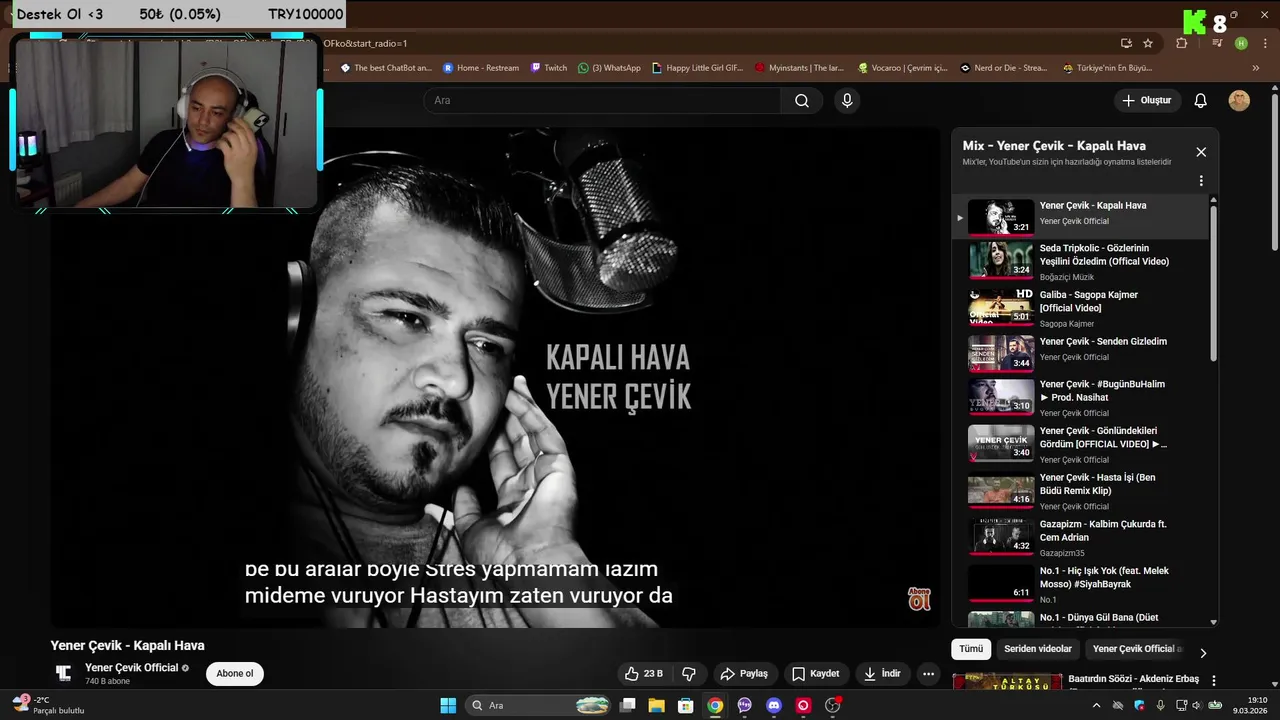Screen dimensions: 1280x720
Task: Click the Windows taskbar Ara search box
Action: pyautogui.click(x=539, y=705)
